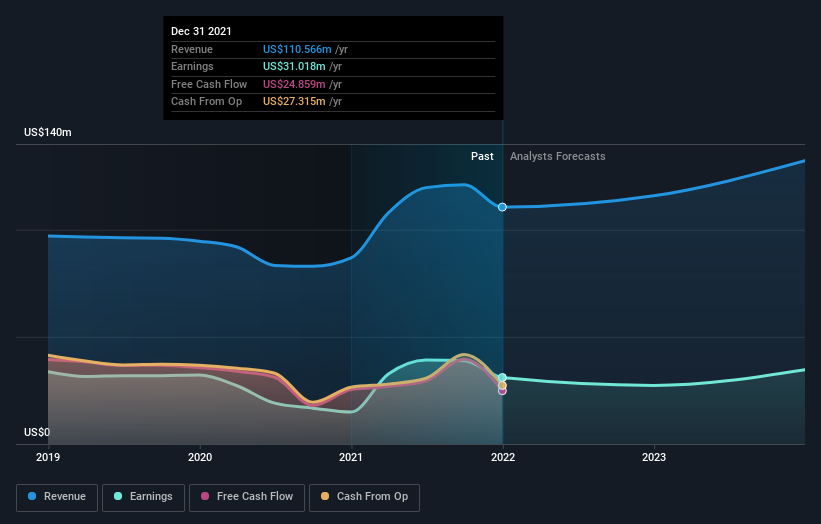Click the orange Cash From Op legend dot
Image resolution: width=821 pixels, height=524 pixels.
tap(325, 496)
